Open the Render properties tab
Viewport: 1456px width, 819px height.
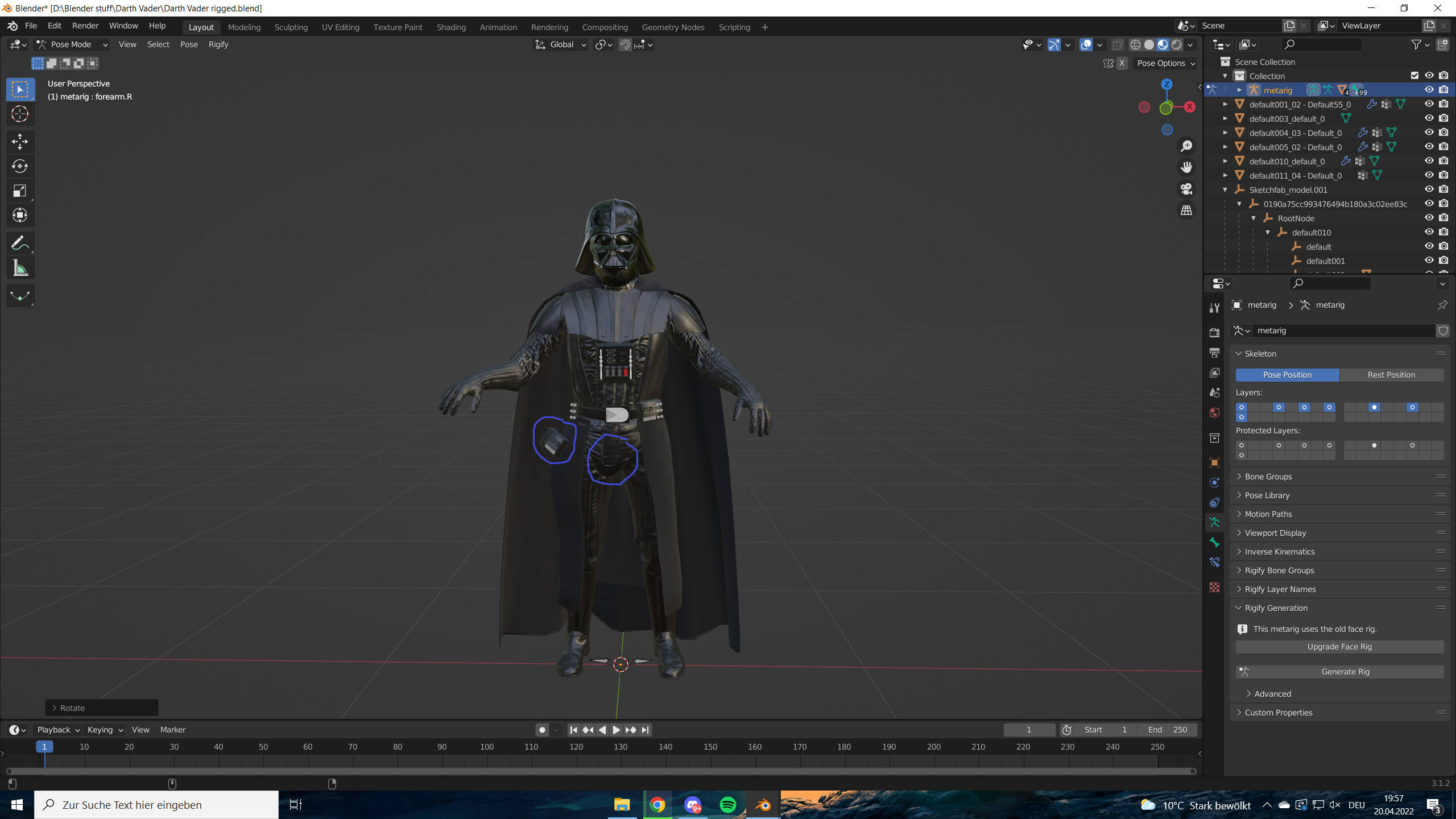click(1214, 332)
